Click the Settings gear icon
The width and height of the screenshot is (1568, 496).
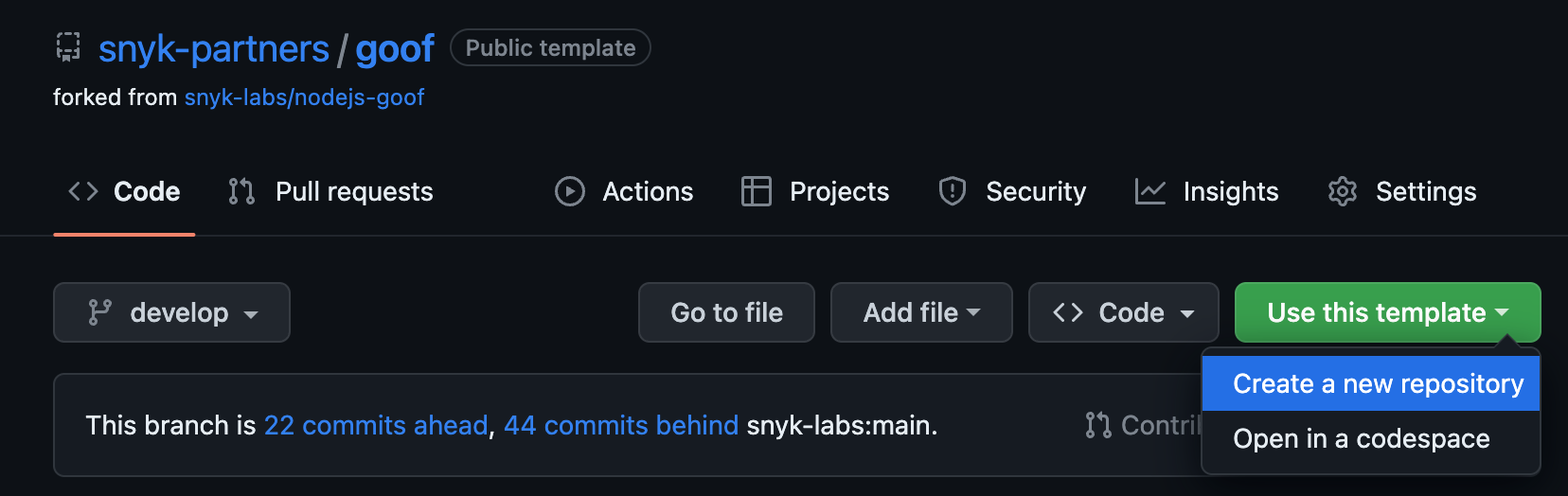(1342, 191)
